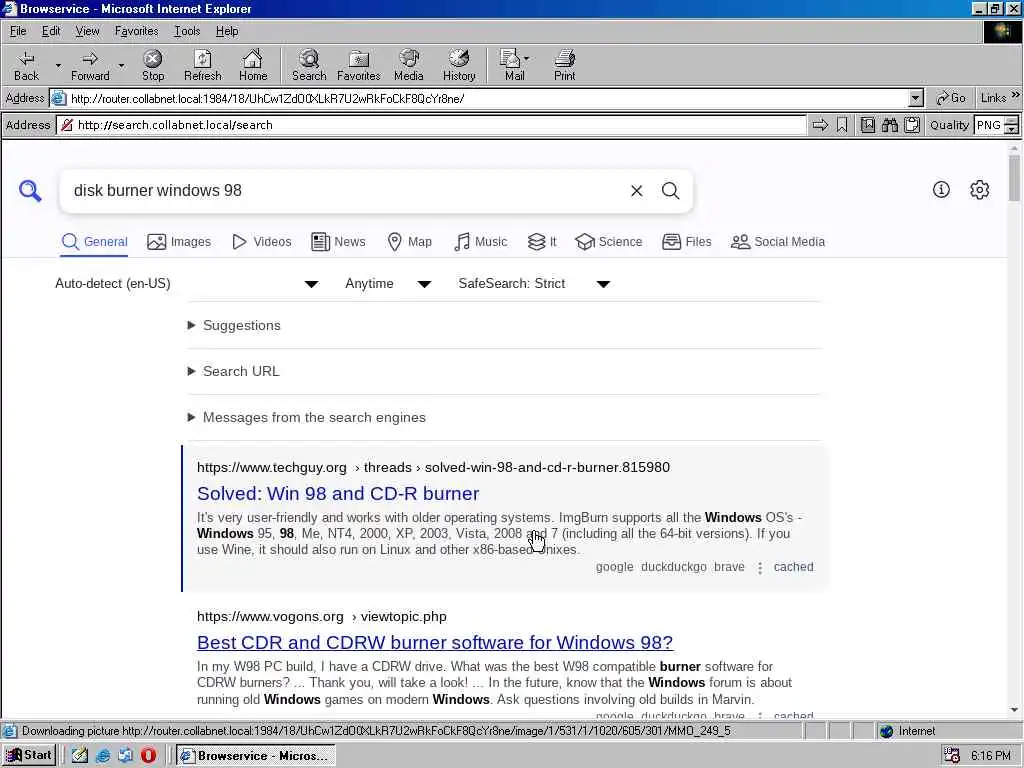
Task: Click duckduckgo link under techguy result
Action: [x=673, y=567]
